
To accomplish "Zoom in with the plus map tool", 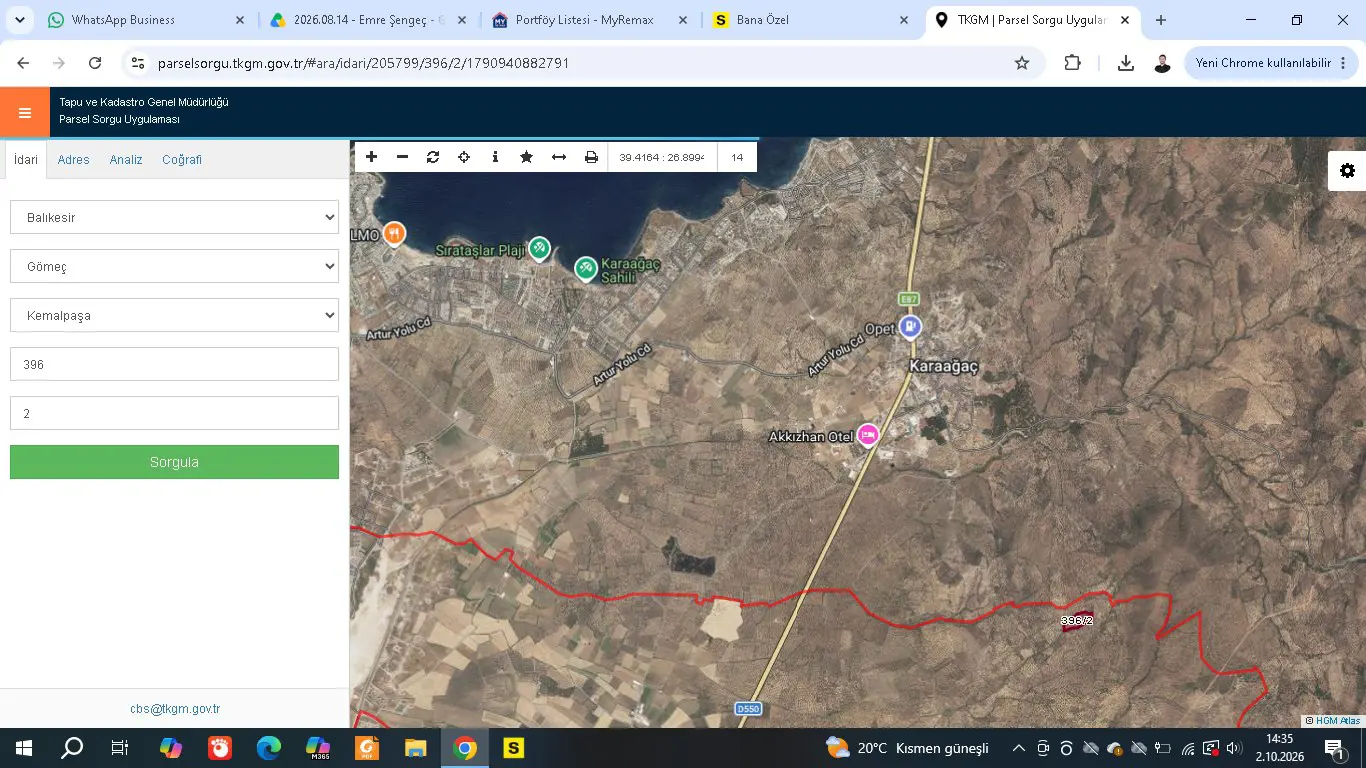I will point(371,157).
